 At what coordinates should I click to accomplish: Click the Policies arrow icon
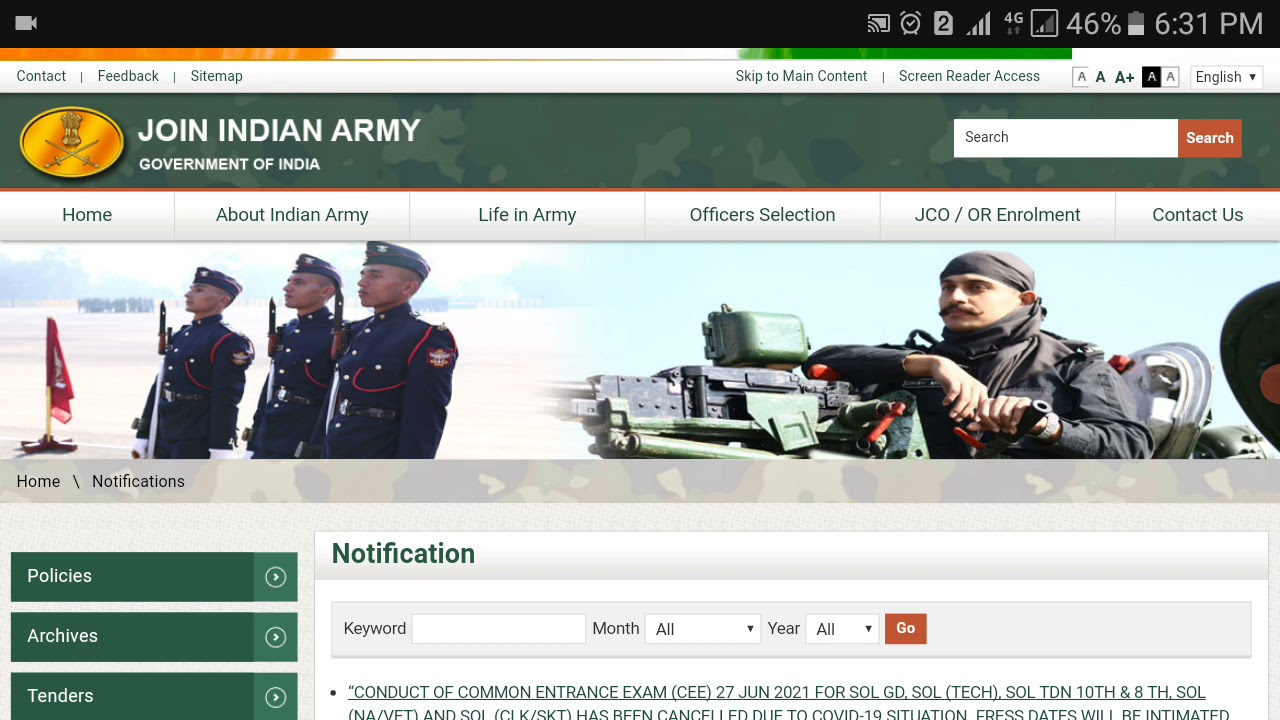point(276,577)
